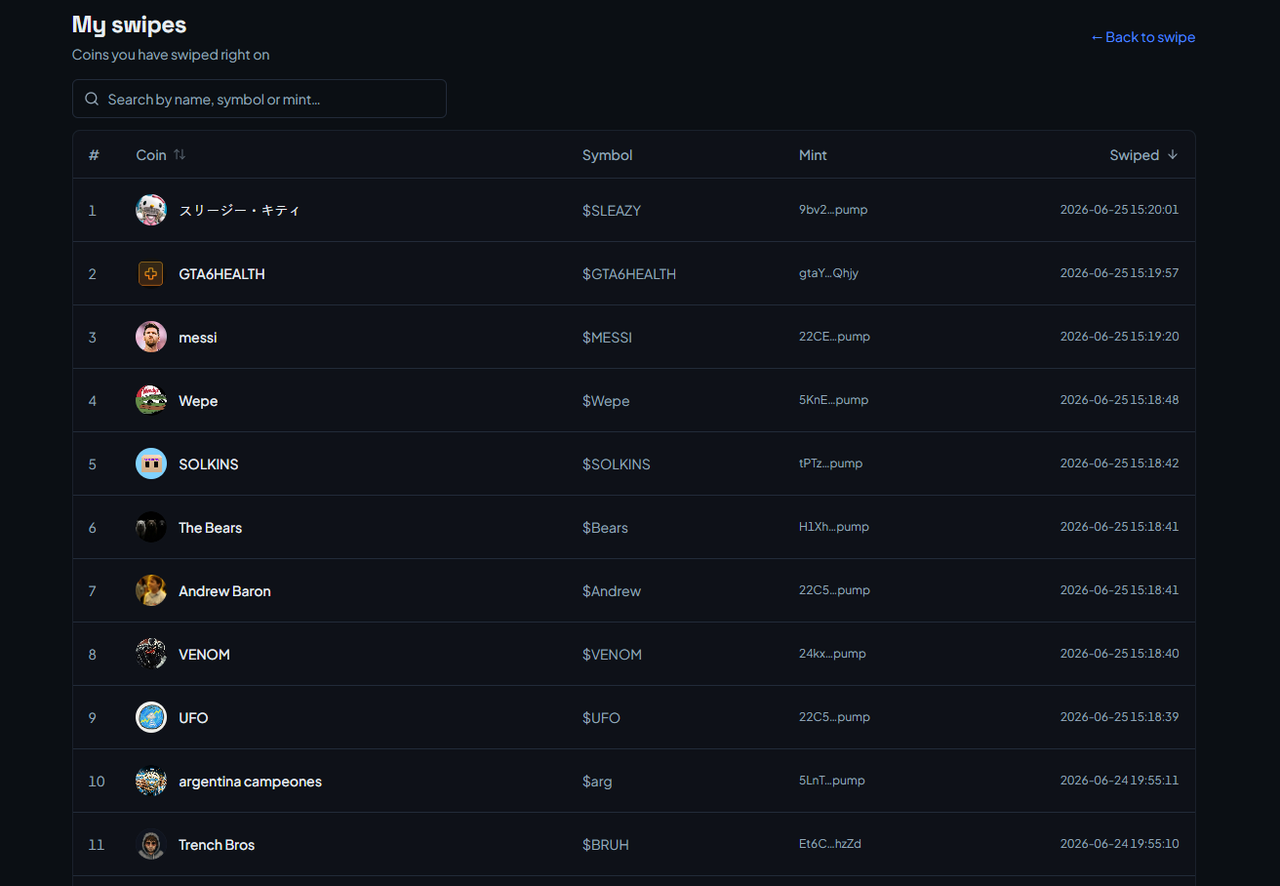Click the $Wepe symbol
Viewport: 1280px width, 886px height.
[606, 401]
